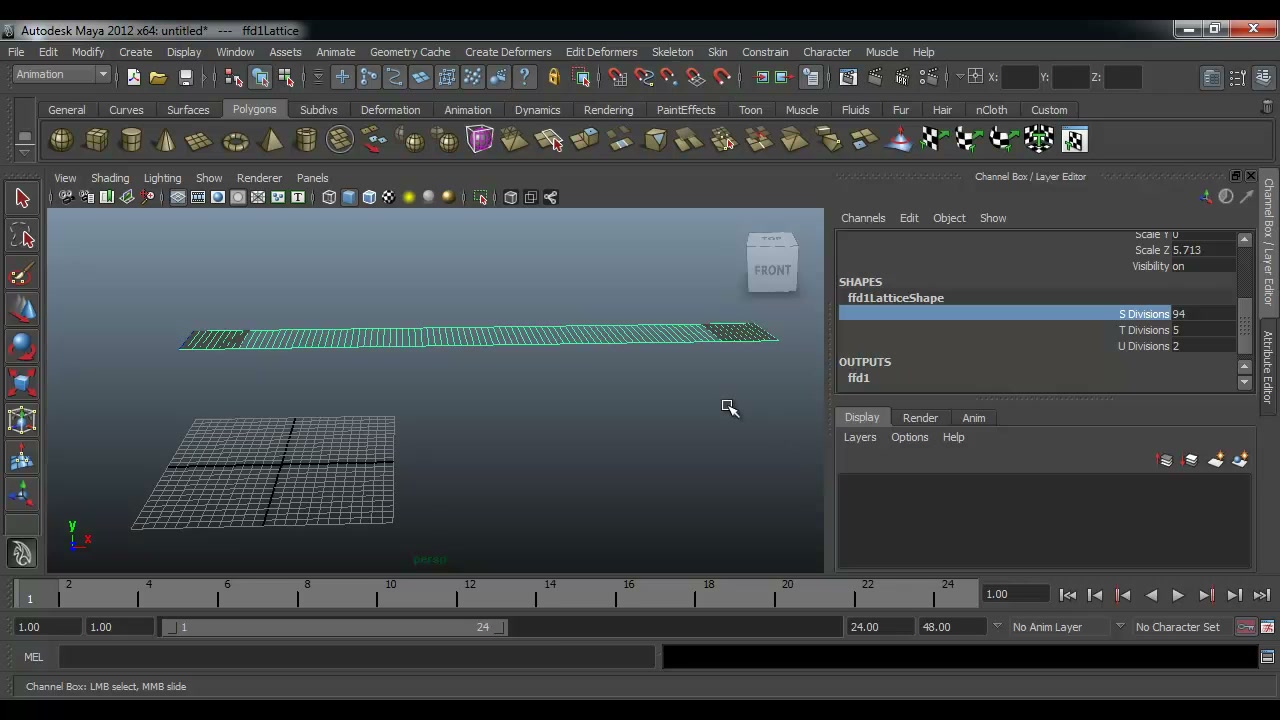
Task: Create a polygon cylinder from shelf
Action: [x=131, y=140]
